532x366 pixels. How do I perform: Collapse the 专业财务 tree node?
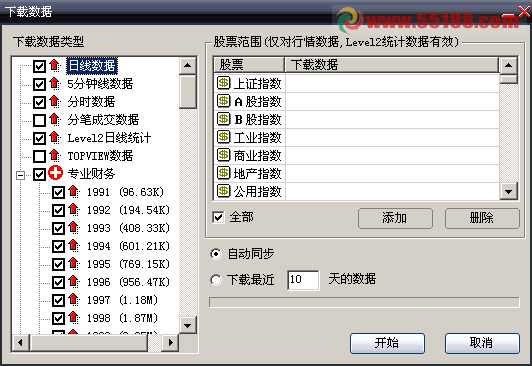pyautogui.click(x=21, y=175)
